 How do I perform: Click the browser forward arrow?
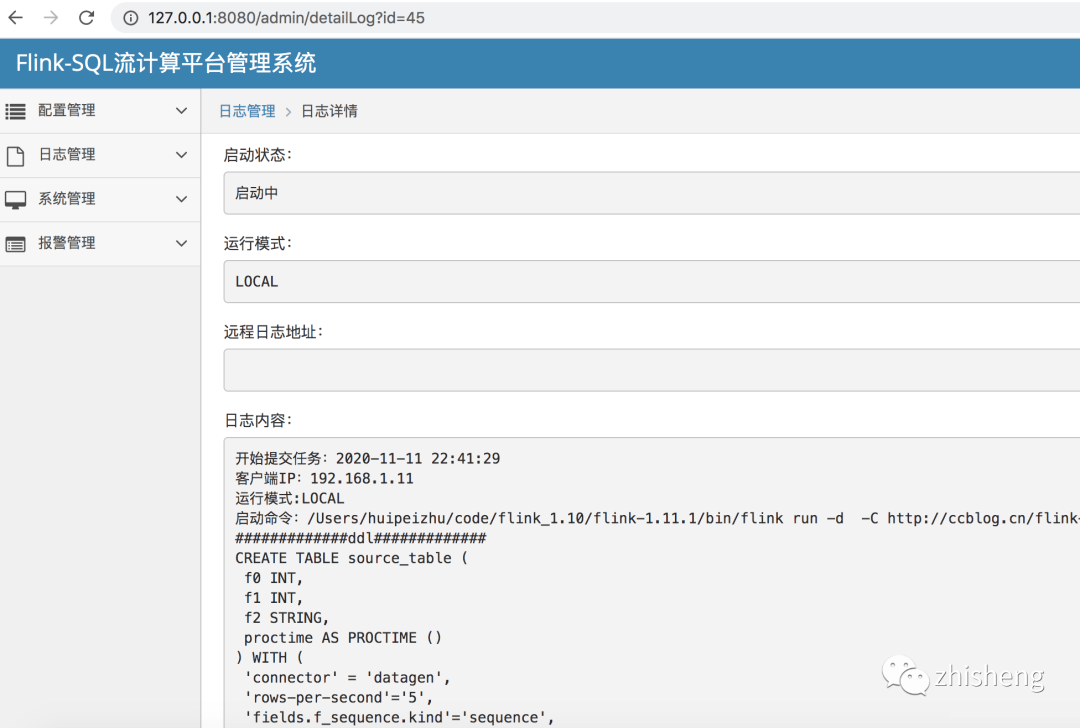51,17
